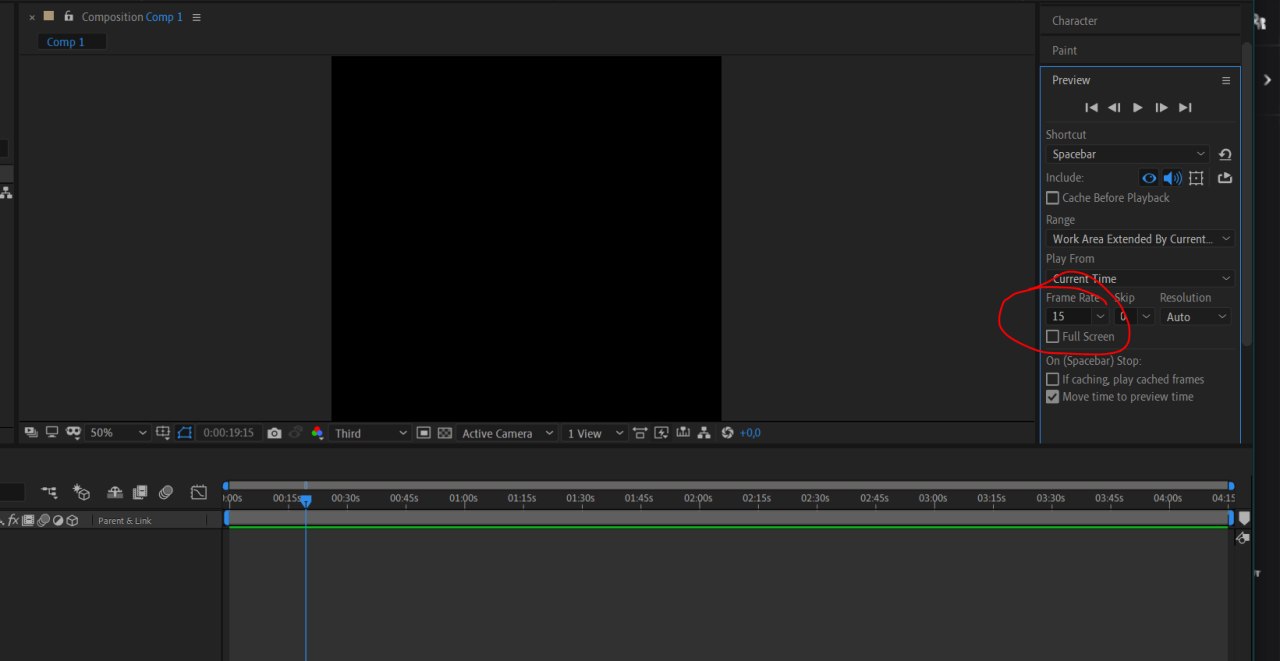Image resolution: width=1280 pixels, height=661 pixels.
Task: Check If caching, play cached frames
Action: pyautogui.click(x=1052, y=380)
